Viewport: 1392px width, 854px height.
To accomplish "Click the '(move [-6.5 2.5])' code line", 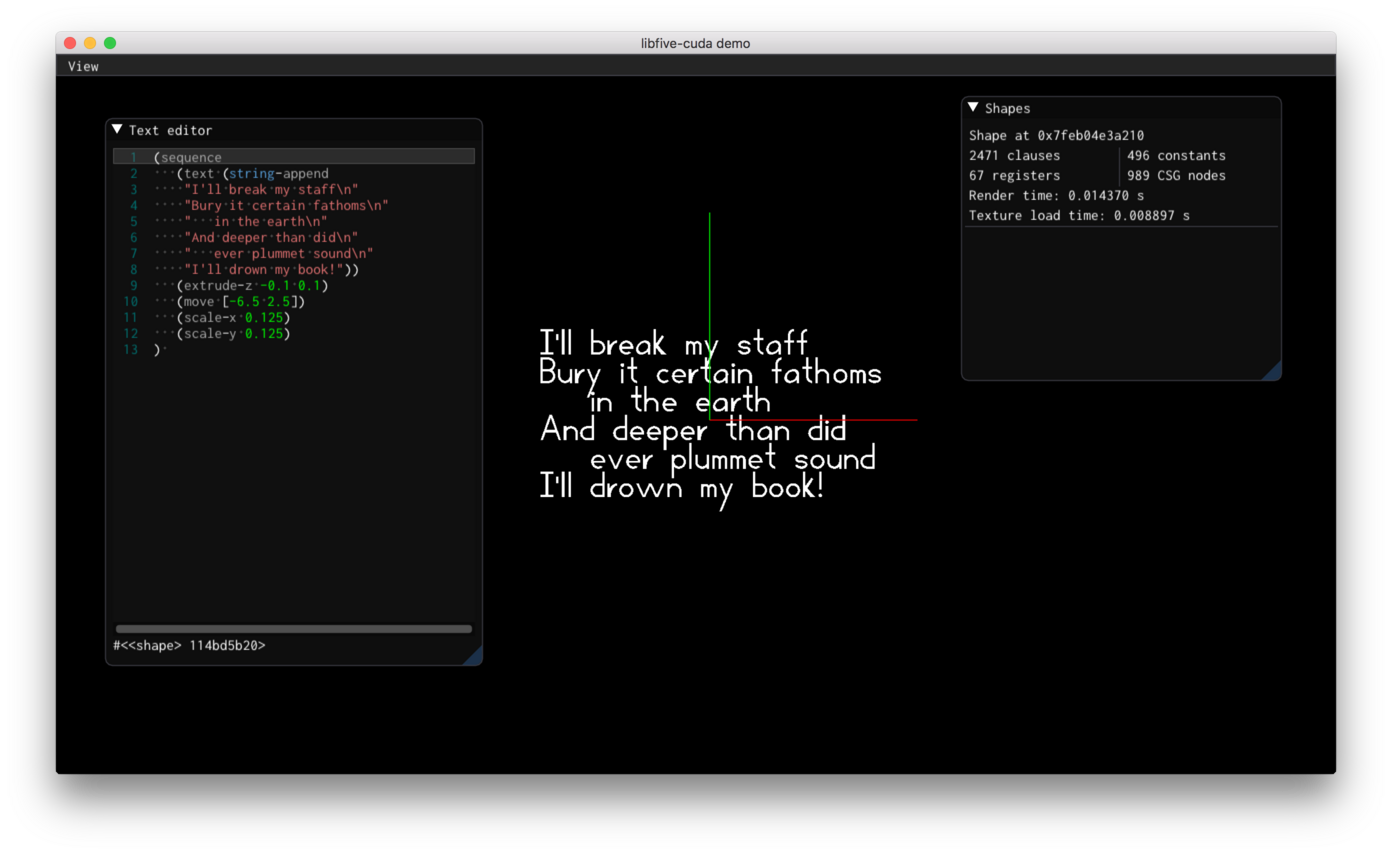I will (x=241, y=301).
